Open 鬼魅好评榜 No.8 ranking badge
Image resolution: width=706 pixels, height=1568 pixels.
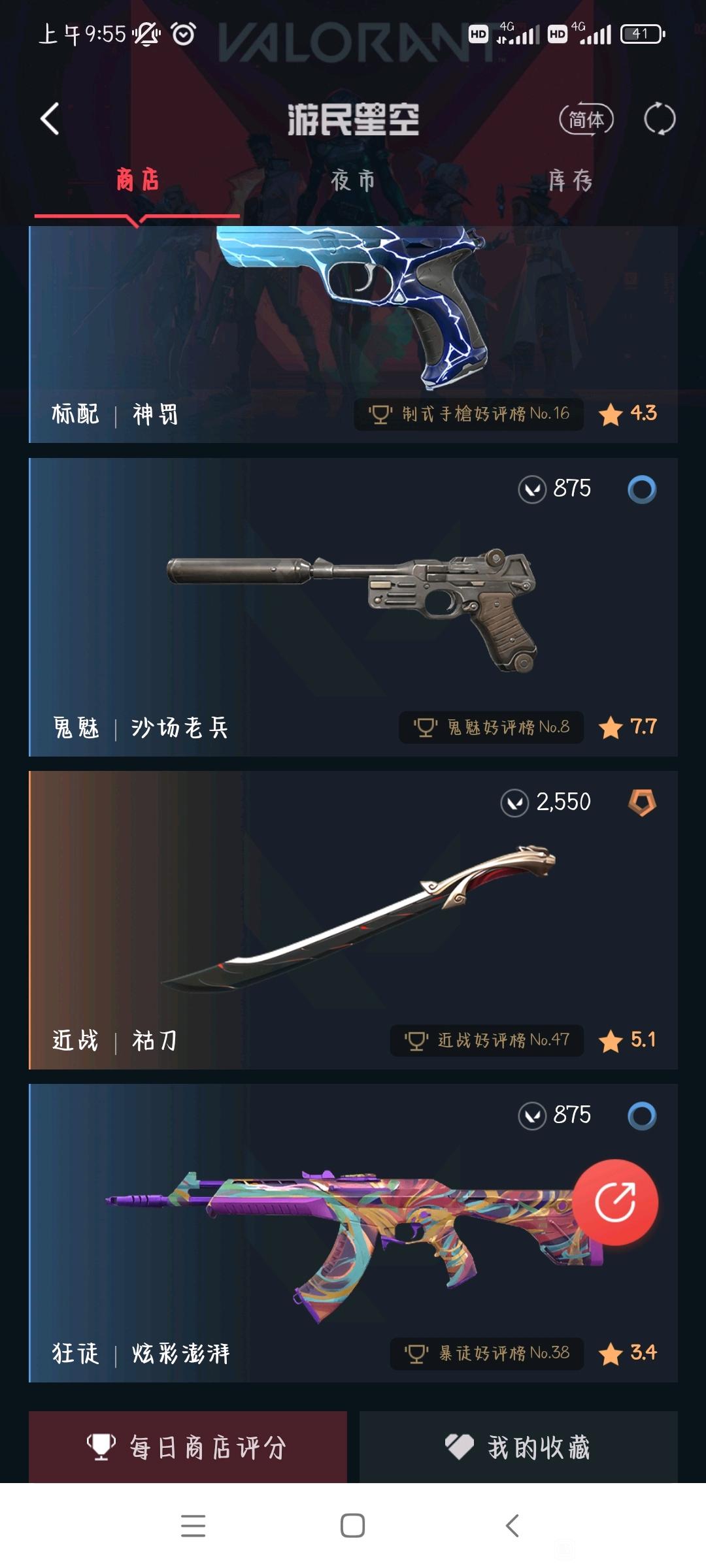pos(491,727)
